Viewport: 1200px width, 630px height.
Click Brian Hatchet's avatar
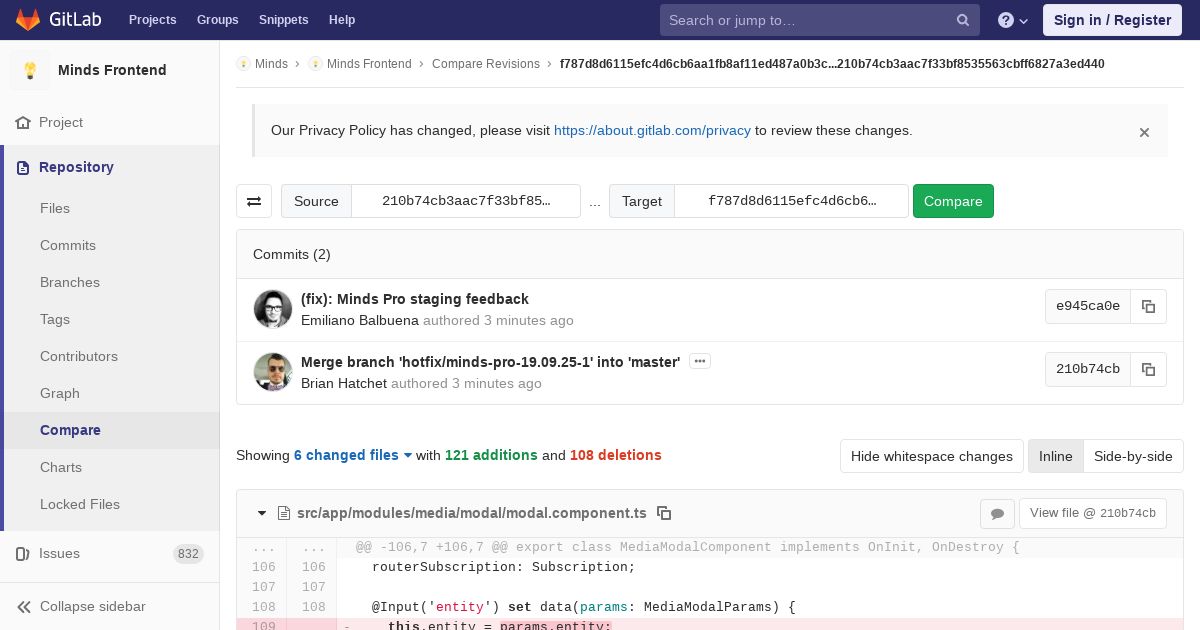pos(273,372)
